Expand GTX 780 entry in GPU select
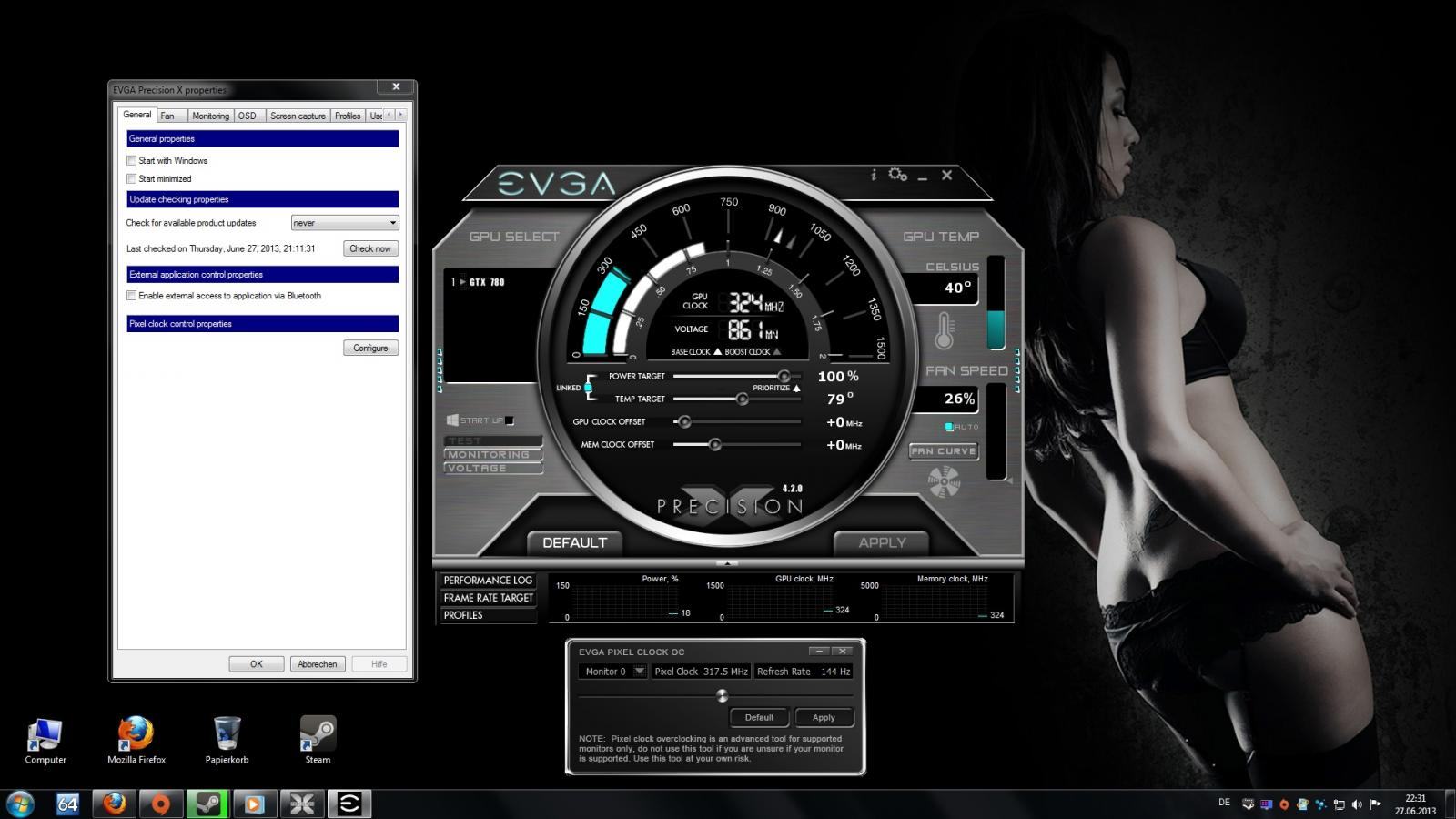Screen dimensions: 1456x819 (462, 282)
